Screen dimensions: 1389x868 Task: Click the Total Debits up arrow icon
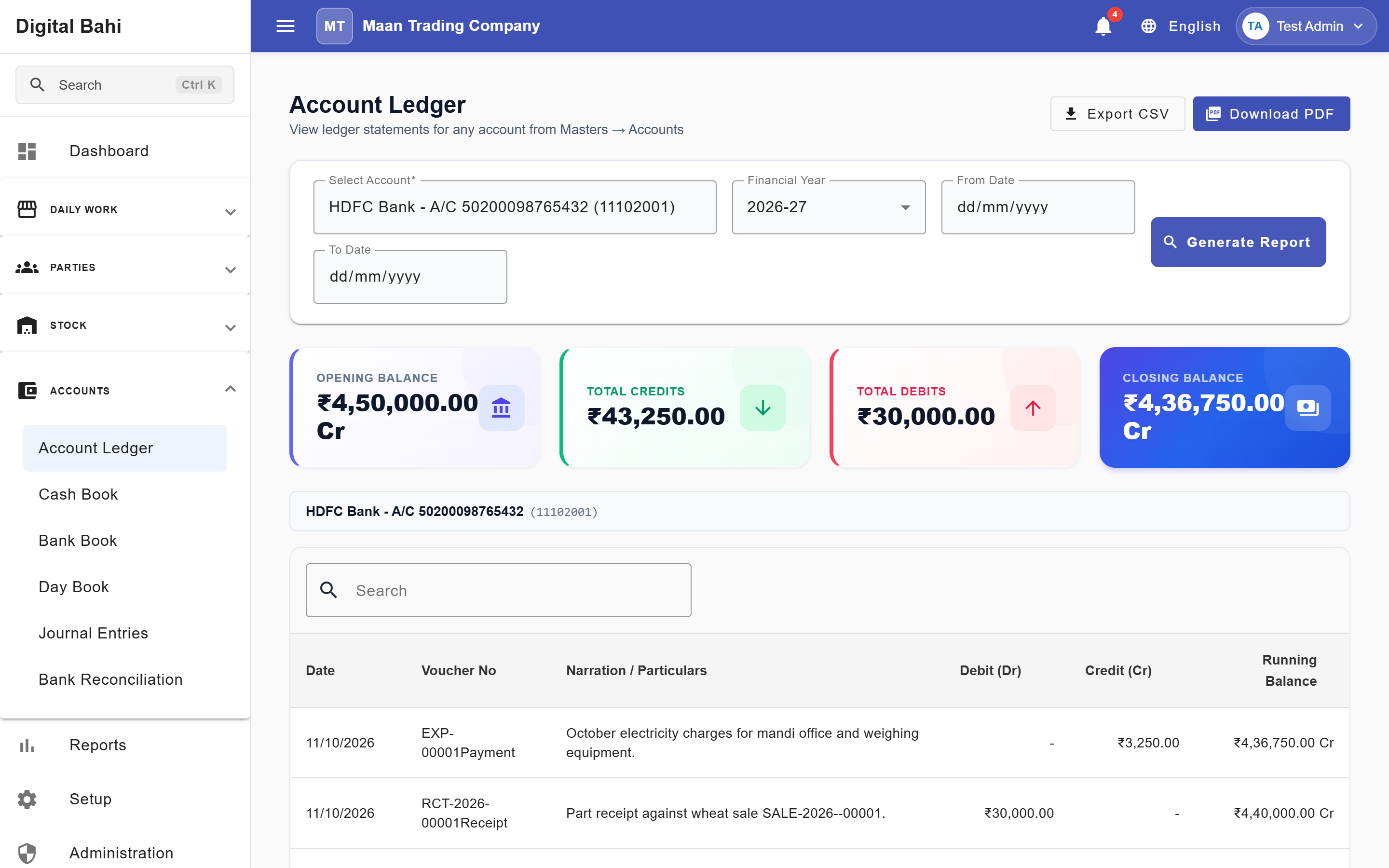tap(1033, 407)
